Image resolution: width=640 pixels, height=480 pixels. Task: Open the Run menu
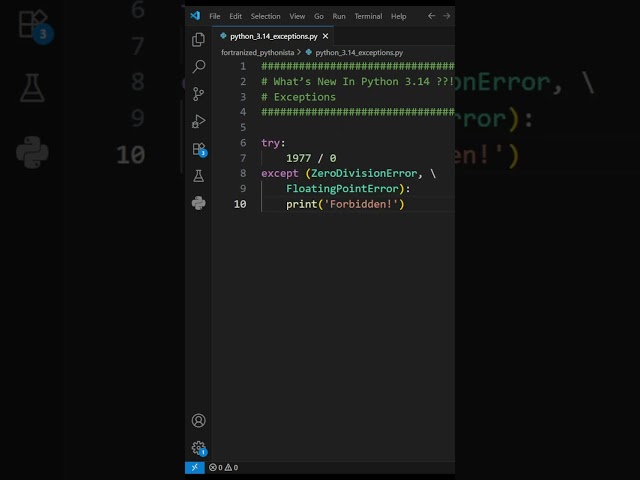339,16
